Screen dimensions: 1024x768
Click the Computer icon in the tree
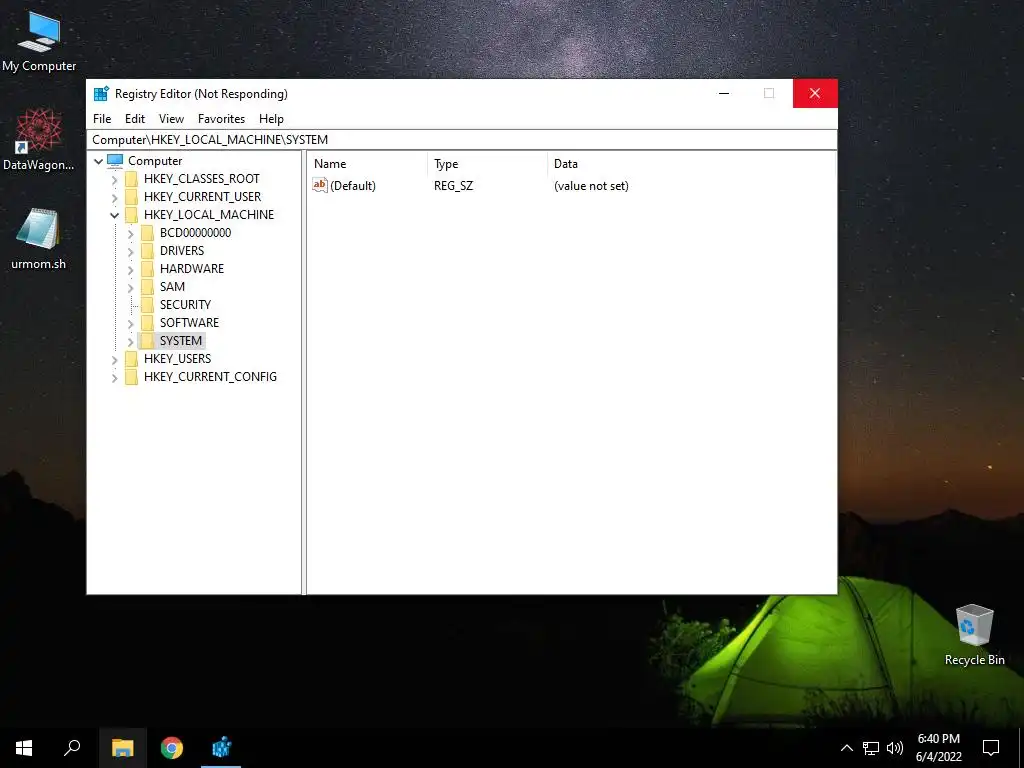pyautogui.click(x=116, y=161)
